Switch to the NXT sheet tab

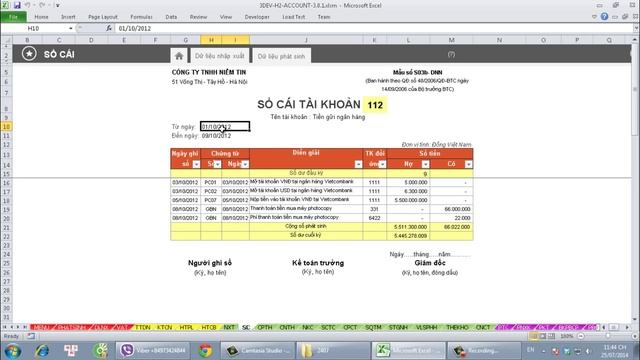(229, 327)
